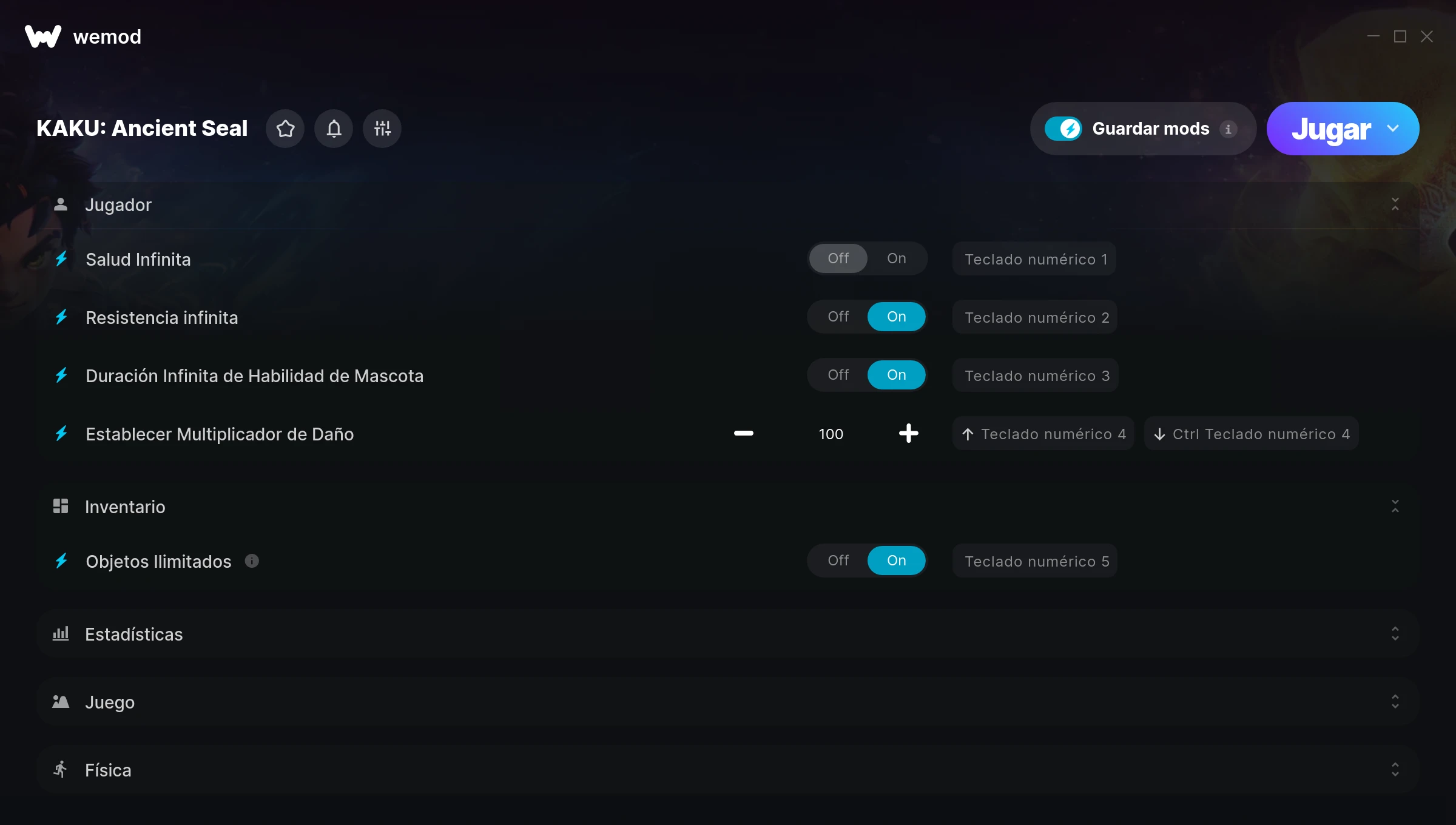Open mod settings sliders icon
Viewport: 1456px width, 825px height.
pyautogui.click(x=382, y=129)
